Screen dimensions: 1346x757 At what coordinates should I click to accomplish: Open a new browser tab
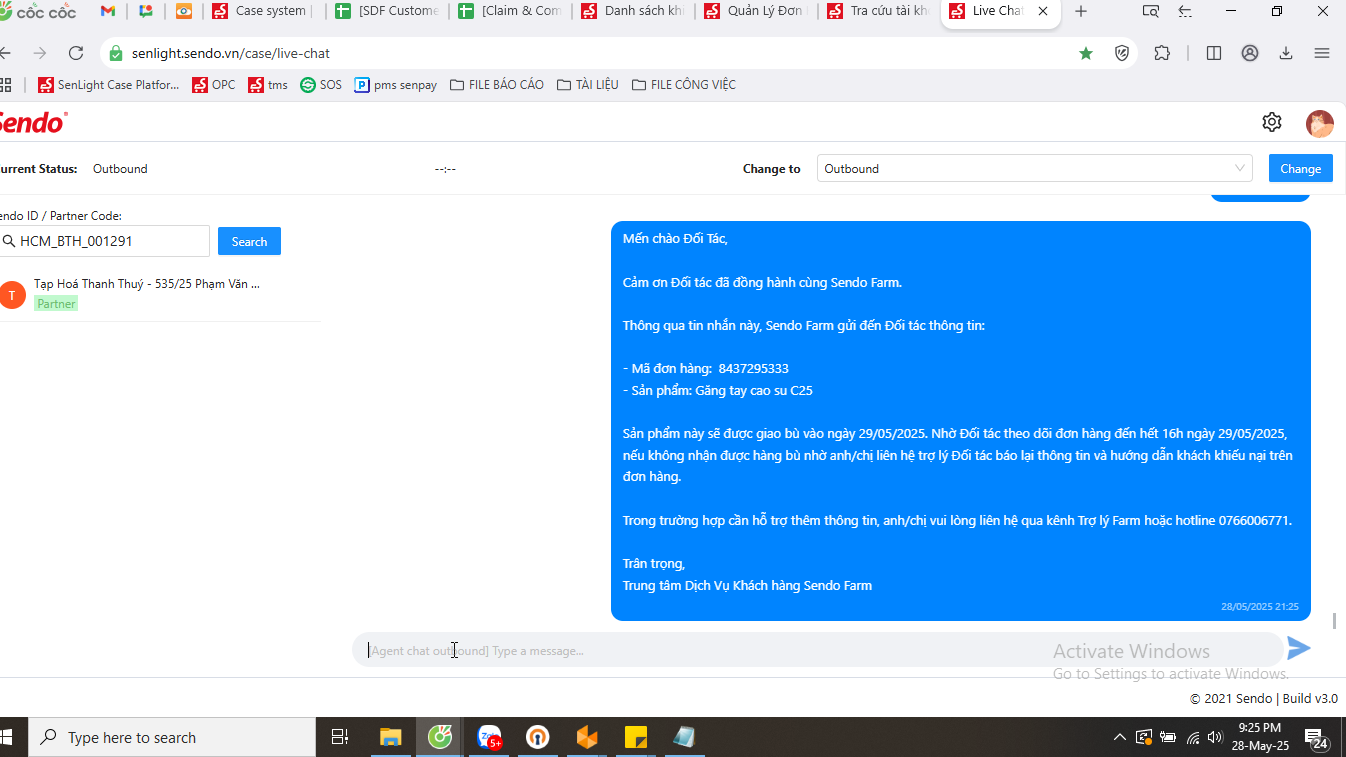click(x=1081, y=11)
